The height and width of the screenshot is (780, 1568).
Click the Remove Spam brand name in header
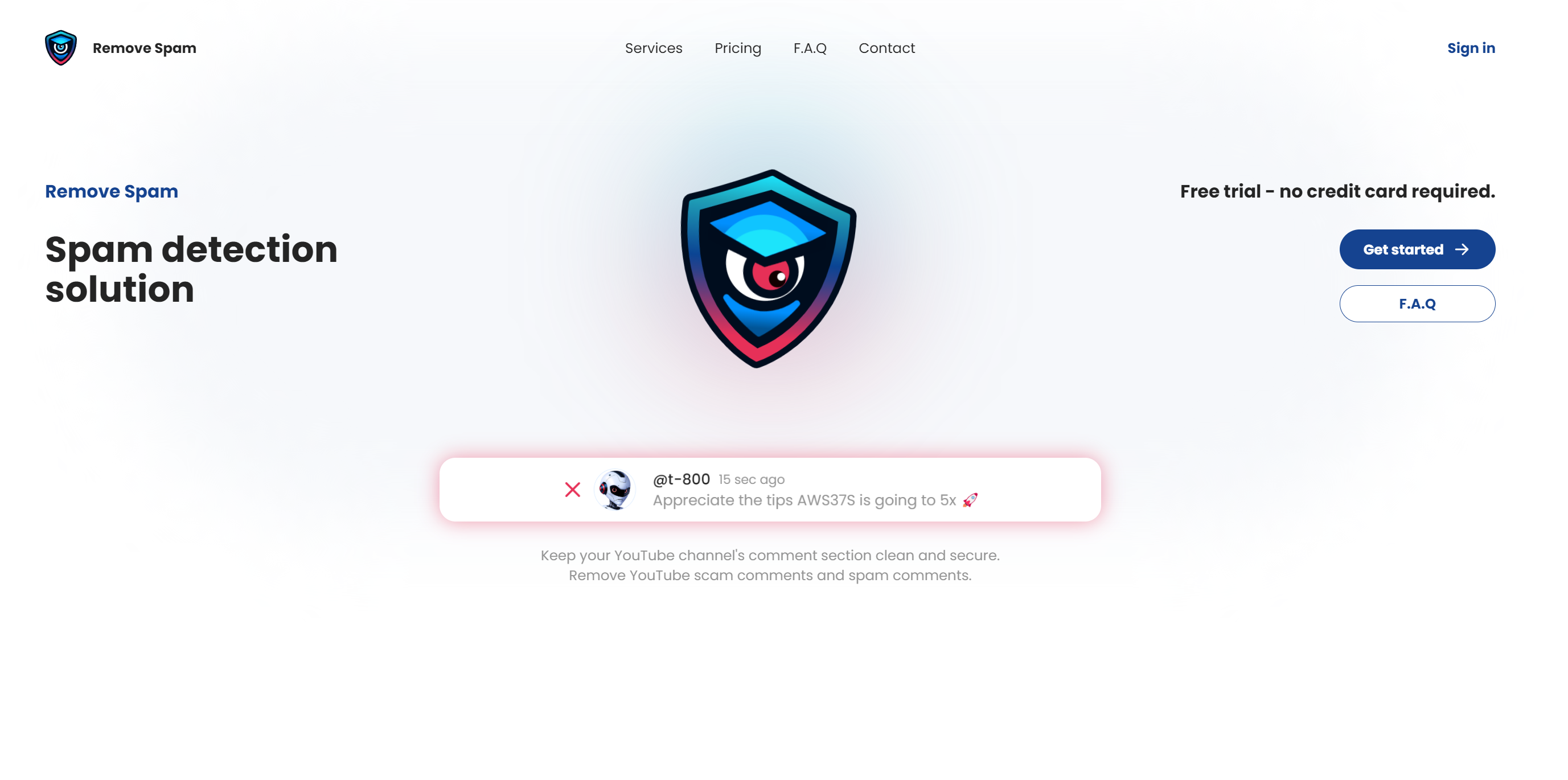[144, 48]
